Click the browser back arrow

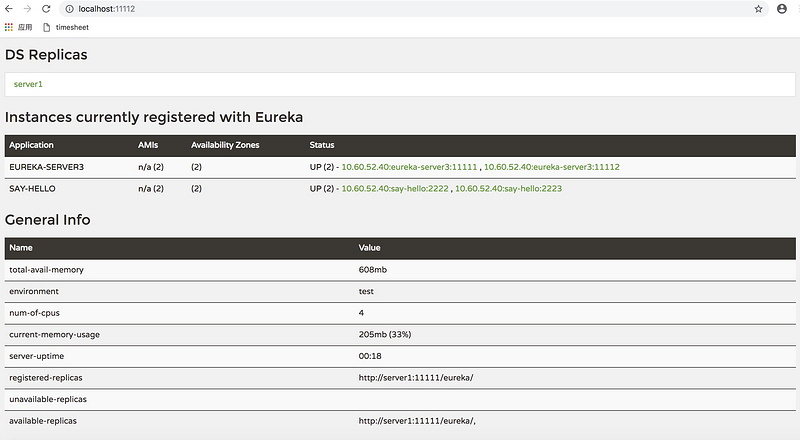point(8,8)
